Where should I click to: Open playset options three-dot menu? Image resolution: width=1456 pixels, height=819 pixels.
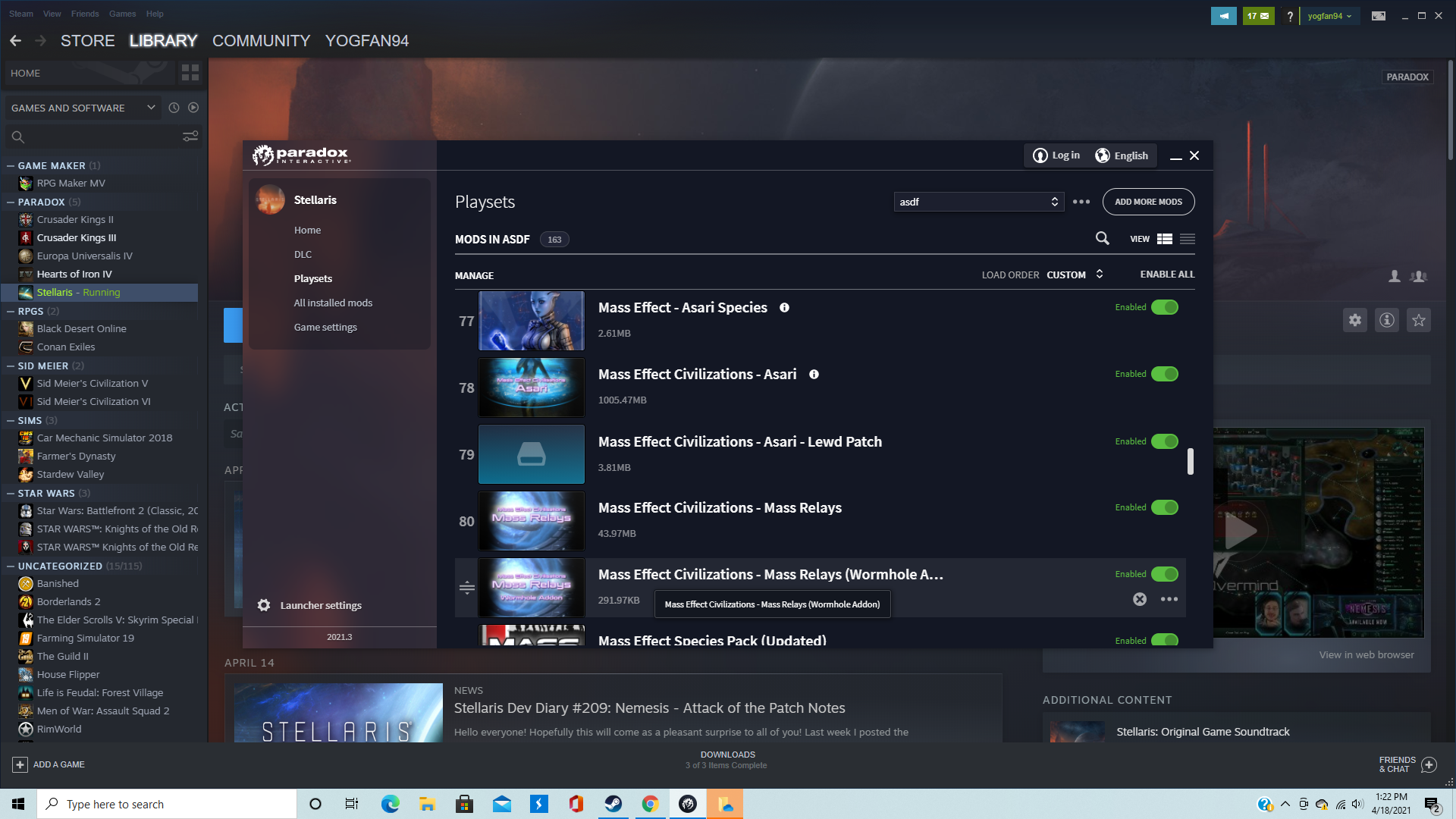point(1081,202)
